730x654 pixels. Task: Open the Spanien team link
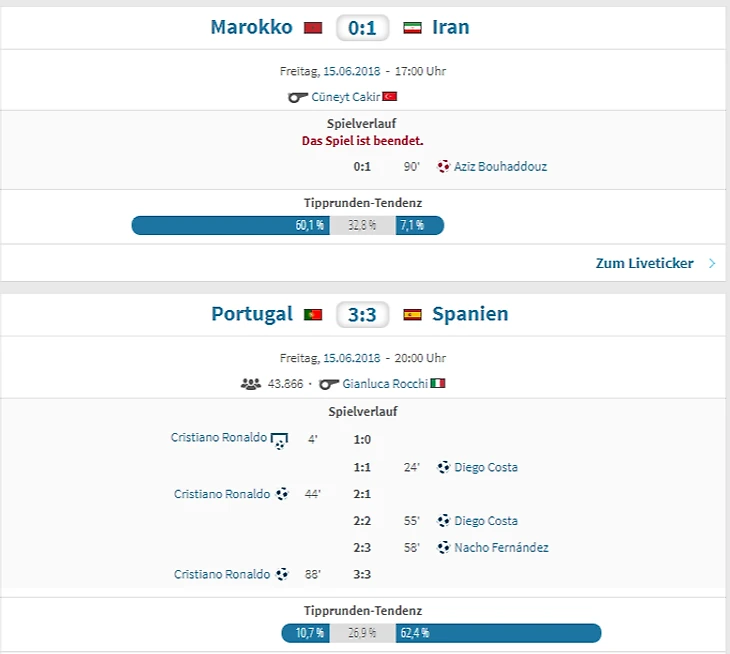pos(470,314)
